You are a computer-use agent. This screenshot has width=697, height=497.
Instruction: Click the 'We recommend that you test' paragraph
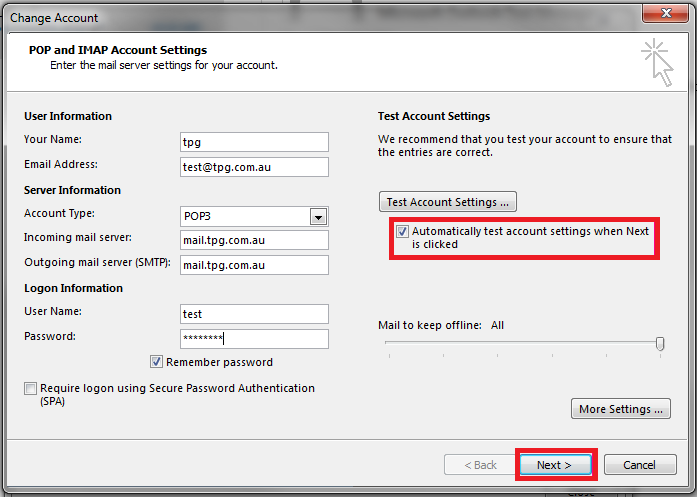coord(525,146)
